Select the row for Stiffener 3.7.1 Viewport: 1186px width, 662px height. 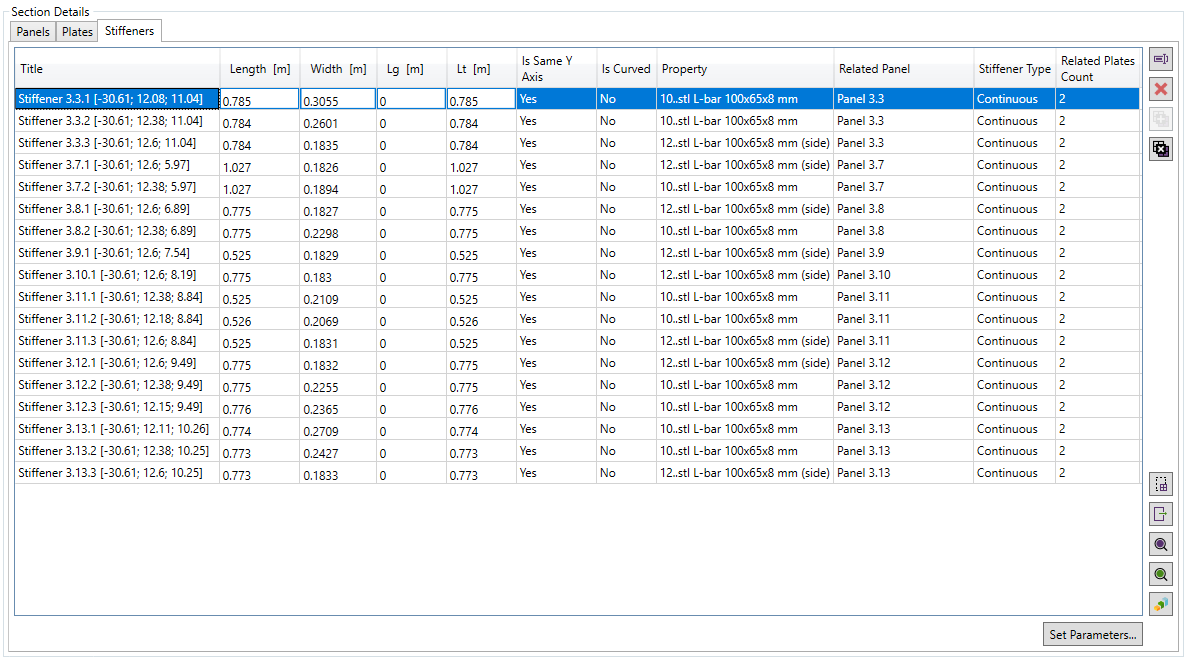click(x=117, y=165)
